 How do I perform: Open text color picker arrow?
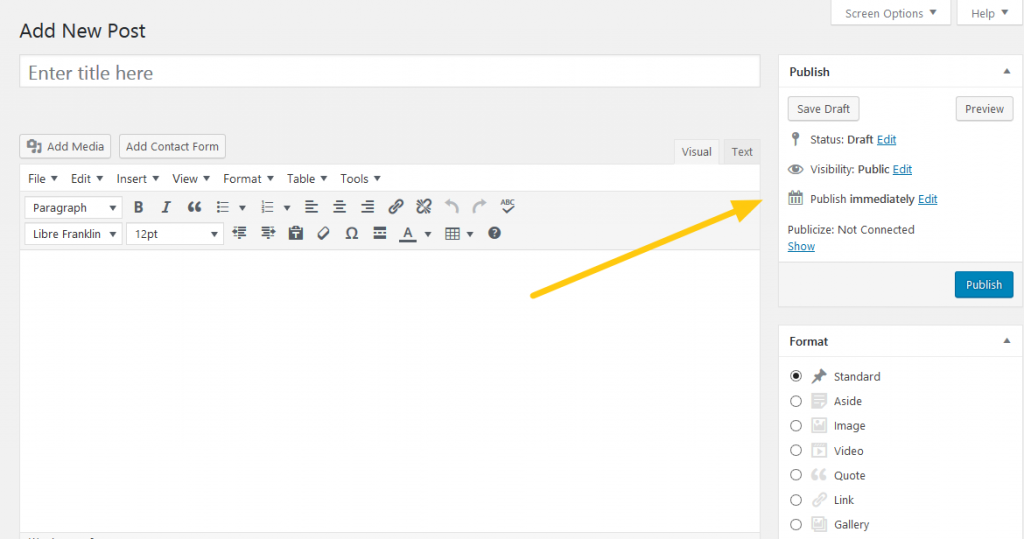click(428, 234)
